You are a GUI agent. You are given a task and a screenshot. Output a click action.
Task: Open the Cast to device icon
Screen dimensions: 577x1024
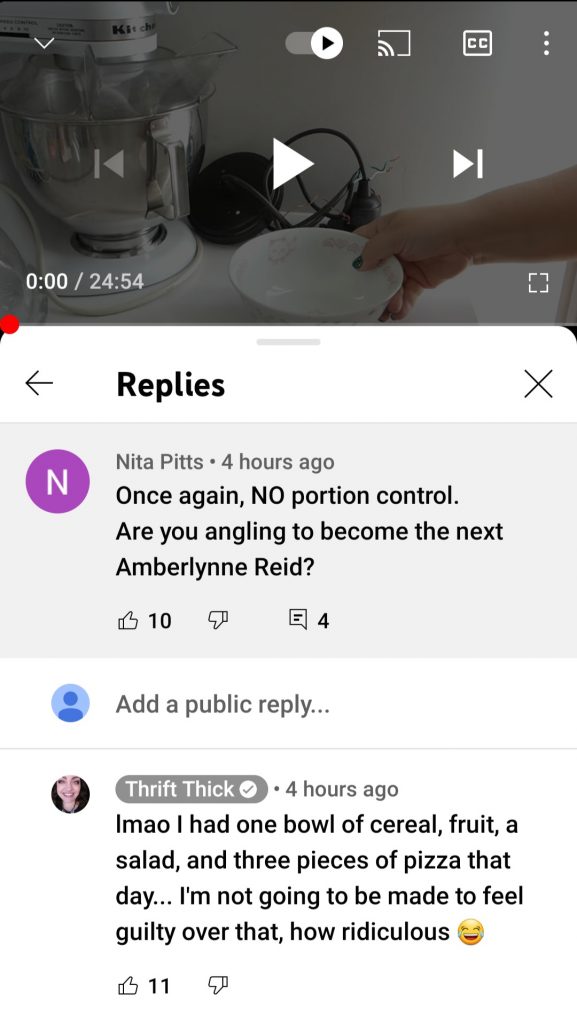click(394, 43)
